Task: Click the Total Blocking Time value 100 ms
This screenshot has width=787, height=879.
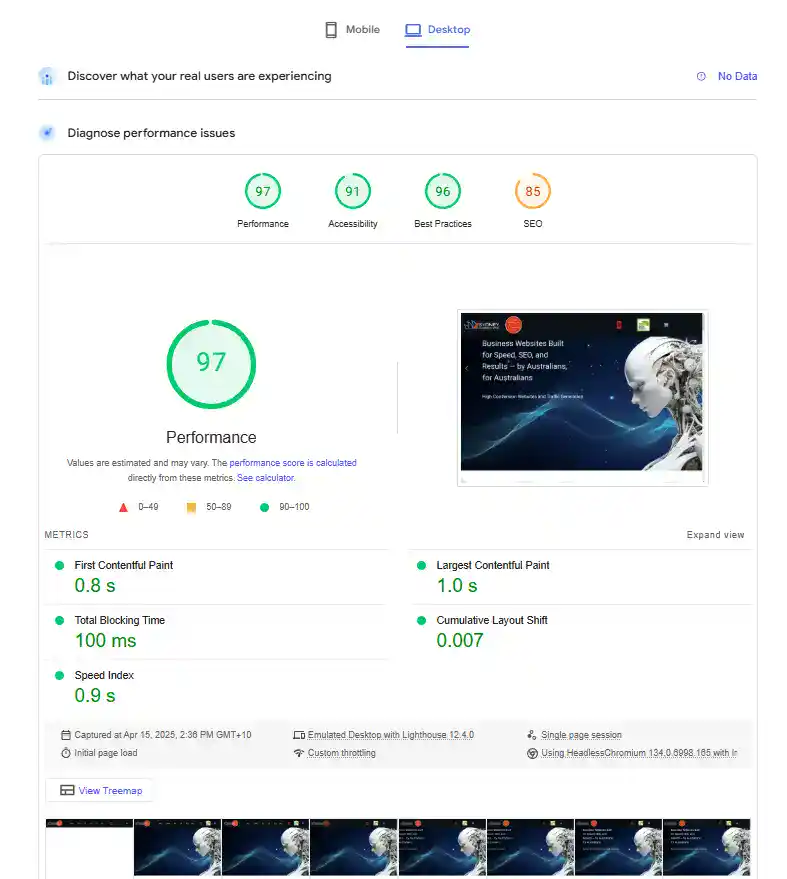Action: 105,641
